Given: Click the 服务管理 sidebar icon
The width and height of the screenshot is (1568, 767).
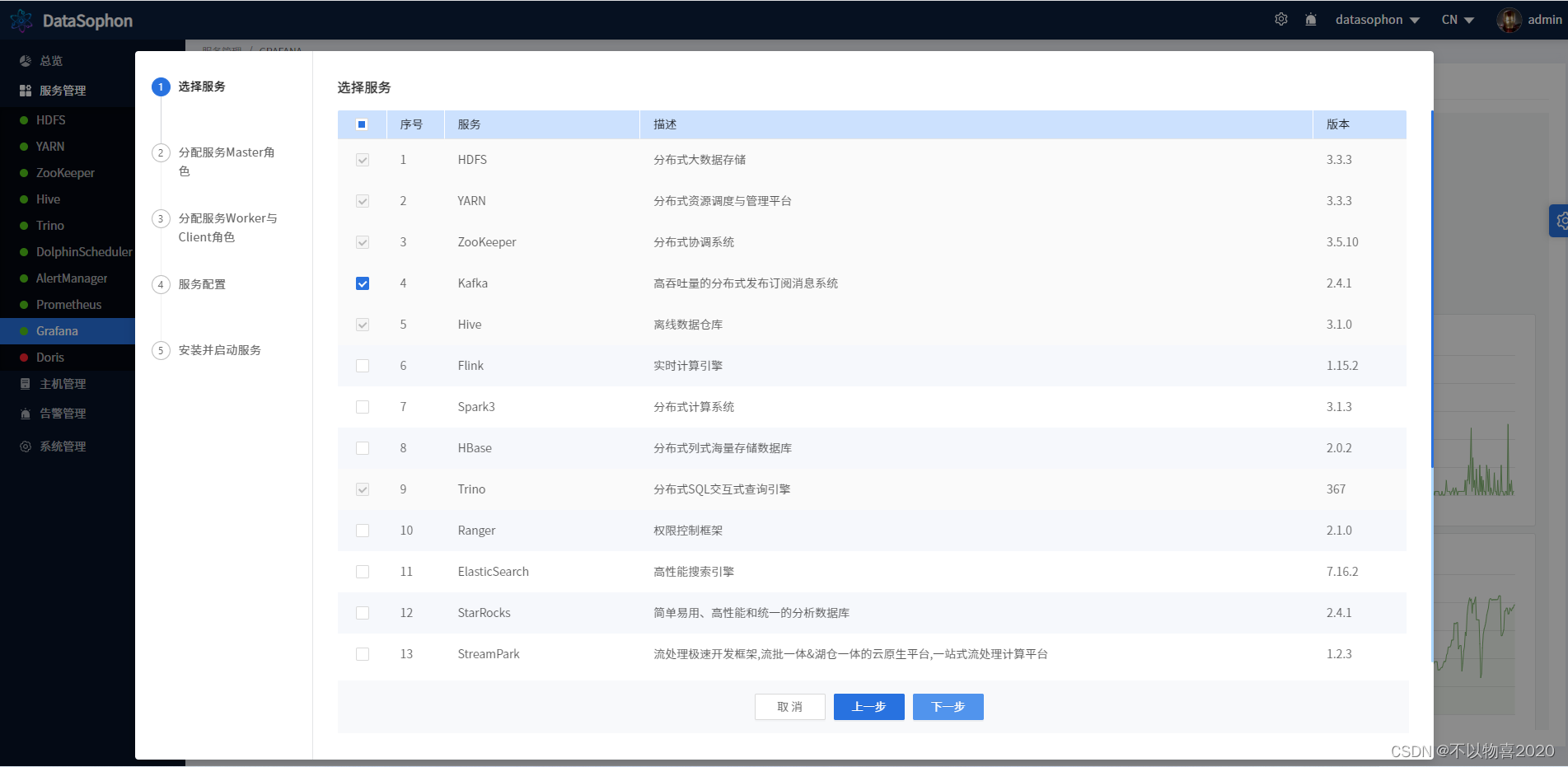Looking at the screenshot, I should [x=26, y=91].
